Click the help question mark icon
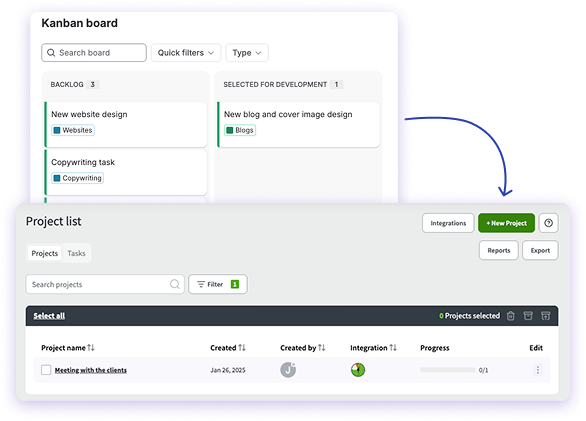 point(548,223)
